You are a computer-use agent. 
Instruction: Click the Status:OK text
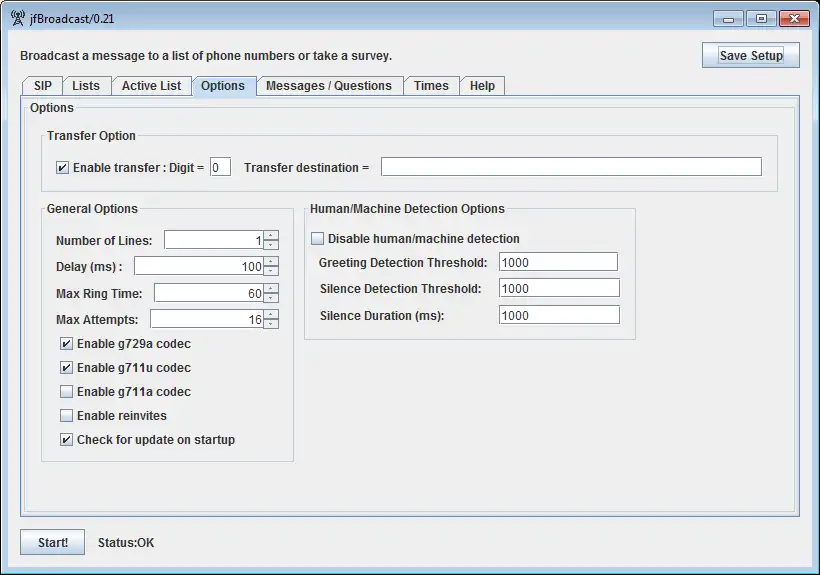(126, 543)
